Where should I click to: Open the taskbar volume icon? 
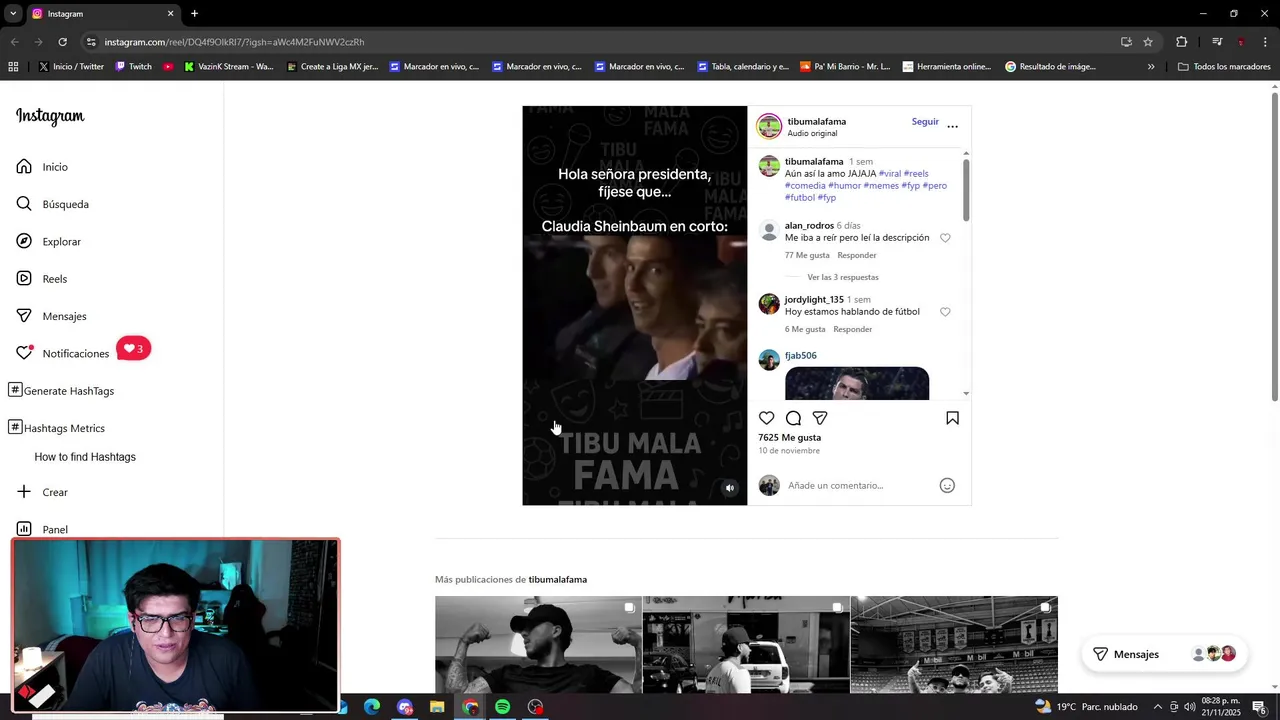pos(1189,707)
